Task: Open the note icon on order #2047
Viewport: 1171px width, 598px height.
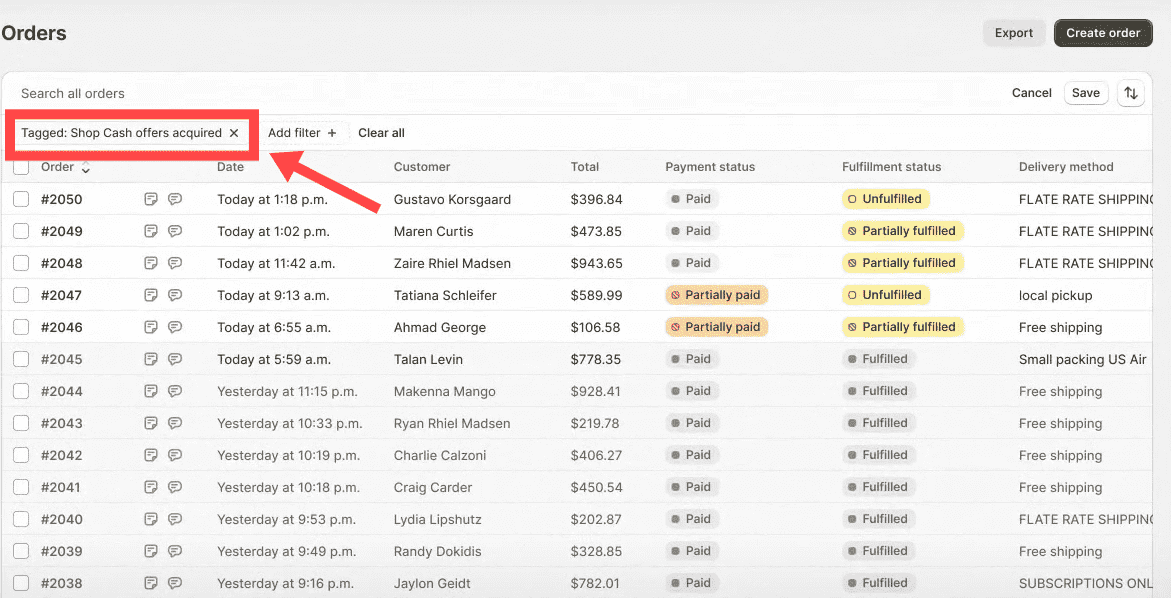Action: (151, 295)
